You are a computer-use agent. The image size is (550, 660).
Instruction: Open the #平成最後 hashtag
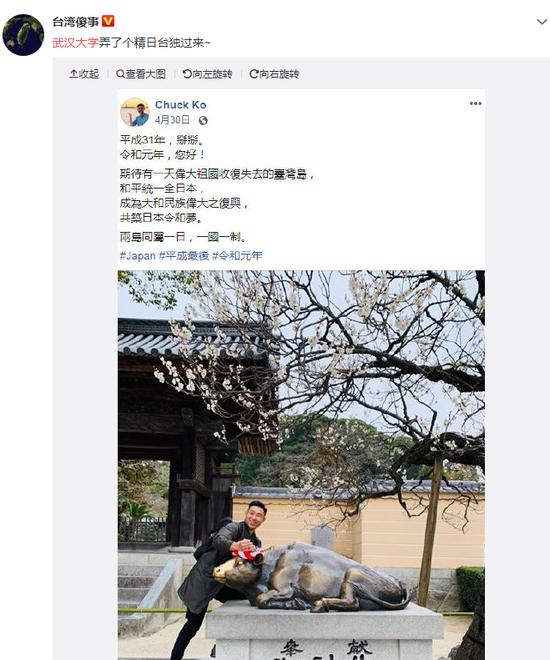(184, 255)
